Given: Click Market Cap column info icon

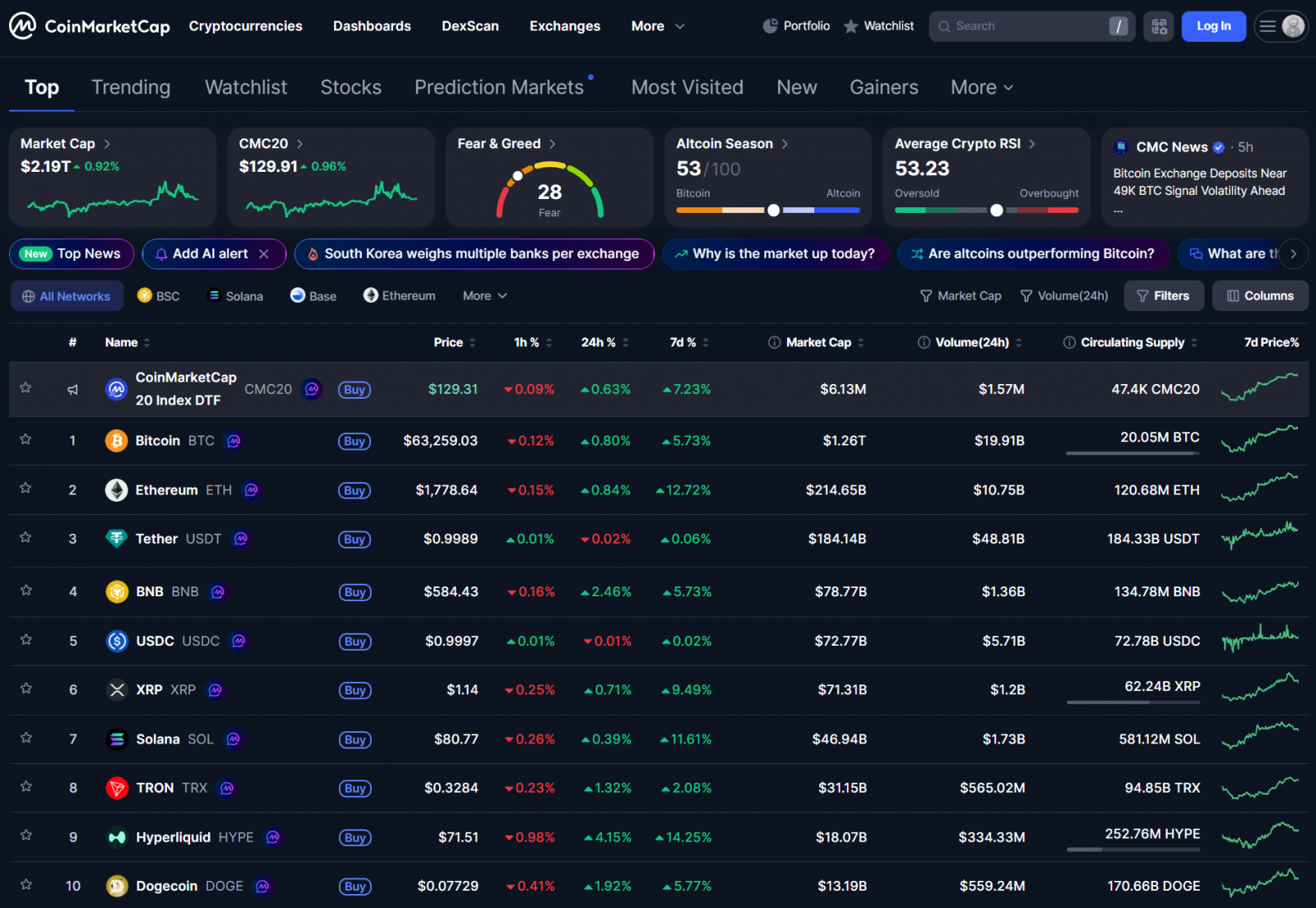Looking at the screenshot, I should pos(774,342).
